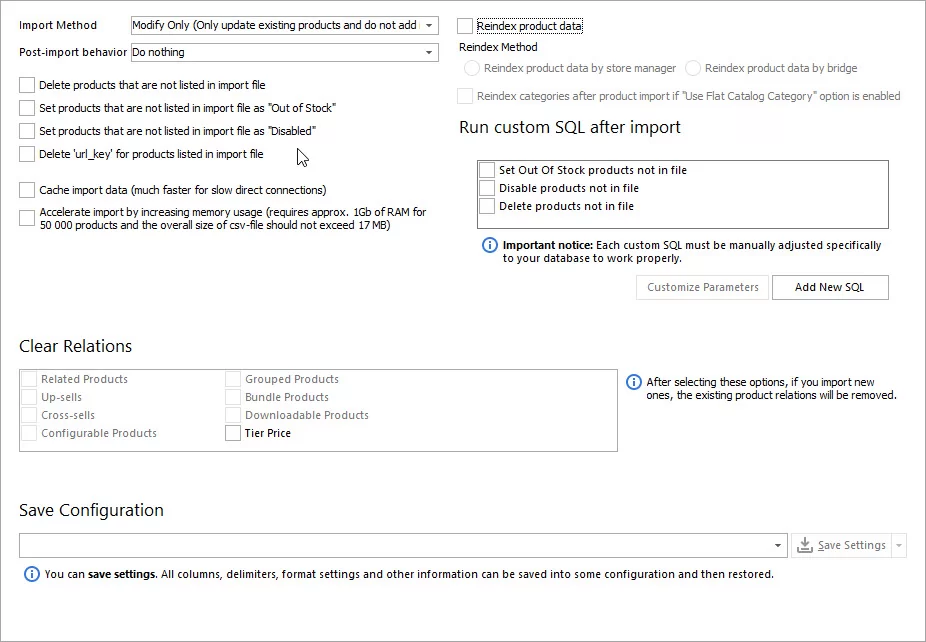926x642 pixels.
Task: Toggle Reindex product data checkbox
Action: point(465,26)
